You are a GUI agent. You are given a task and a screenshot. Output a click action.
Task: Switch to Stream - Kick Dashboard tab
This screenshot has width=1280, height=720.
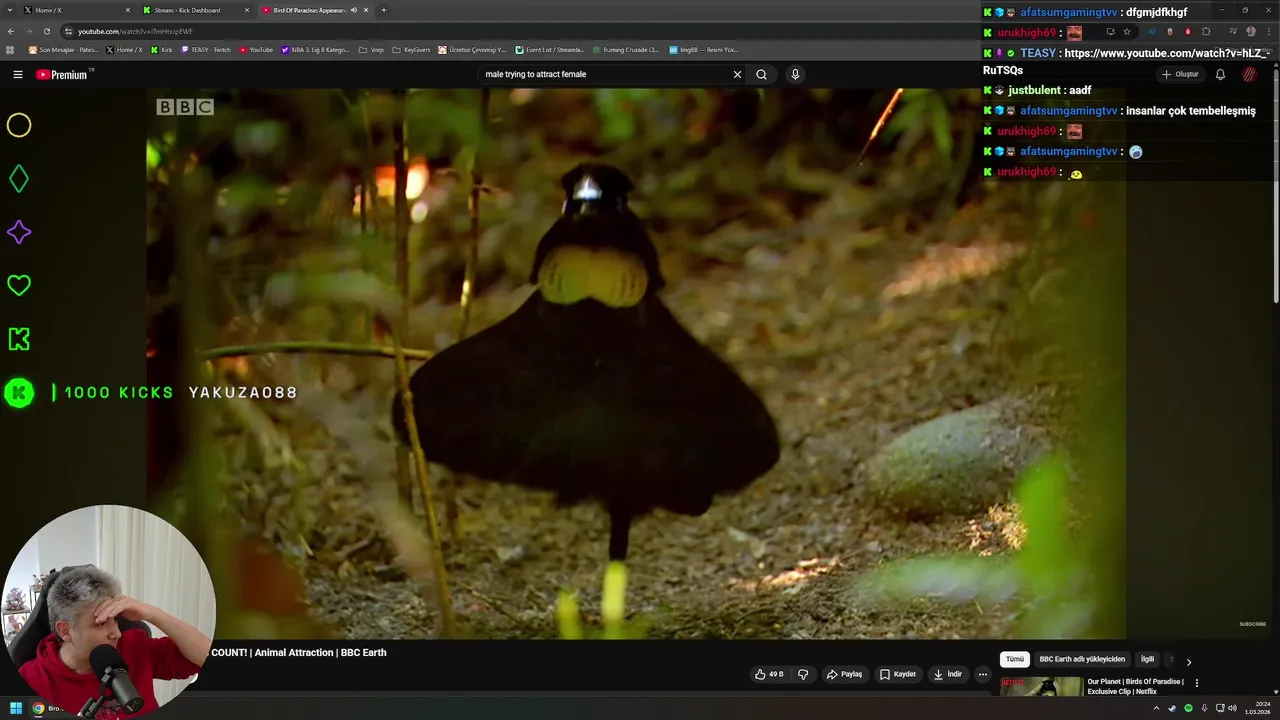(x=195, y=10)
